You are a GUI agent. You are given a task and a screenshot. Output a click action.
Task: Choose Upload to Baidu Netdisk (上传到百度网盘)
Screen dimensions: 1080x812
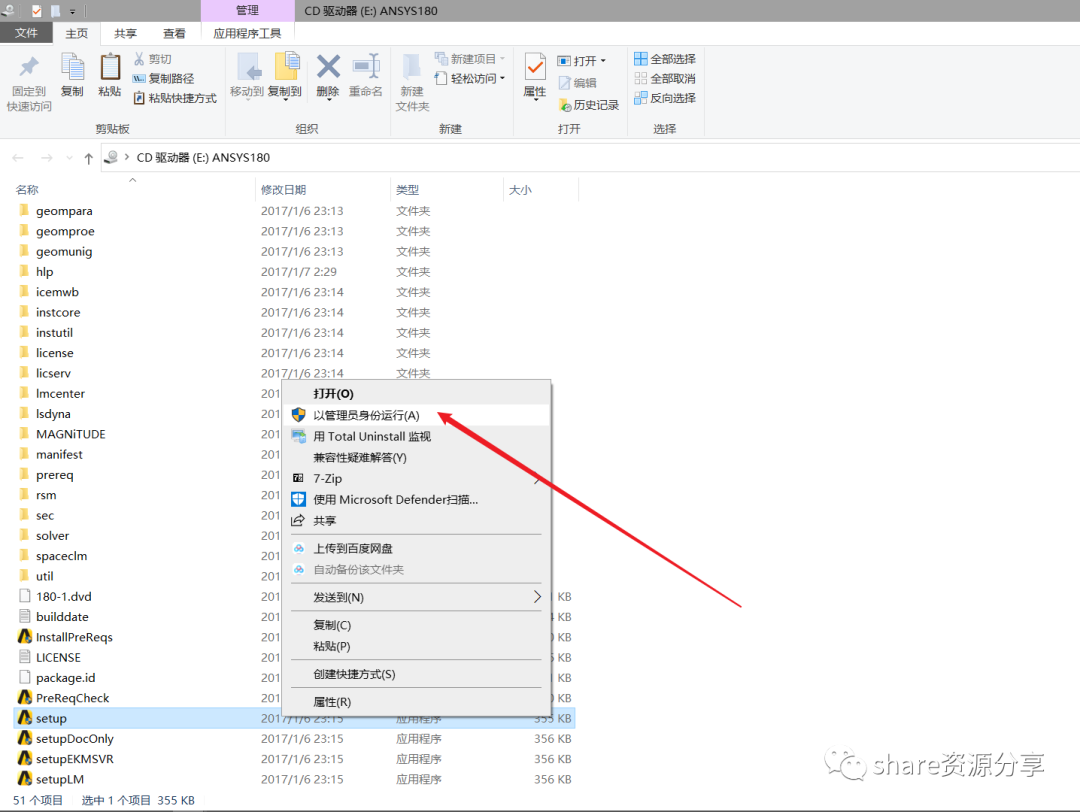tap(416, 548)
